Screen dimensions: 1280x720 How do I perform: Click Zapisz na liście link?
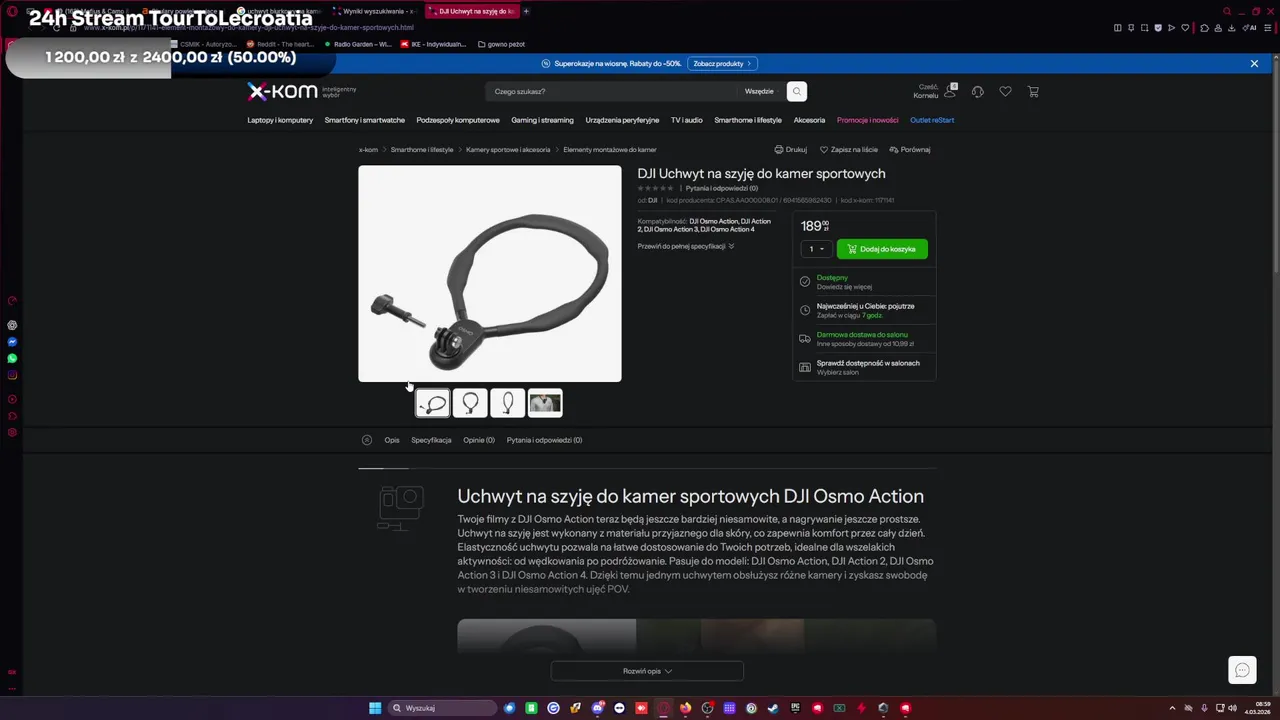pyautogui.click(x=848, y=149)
